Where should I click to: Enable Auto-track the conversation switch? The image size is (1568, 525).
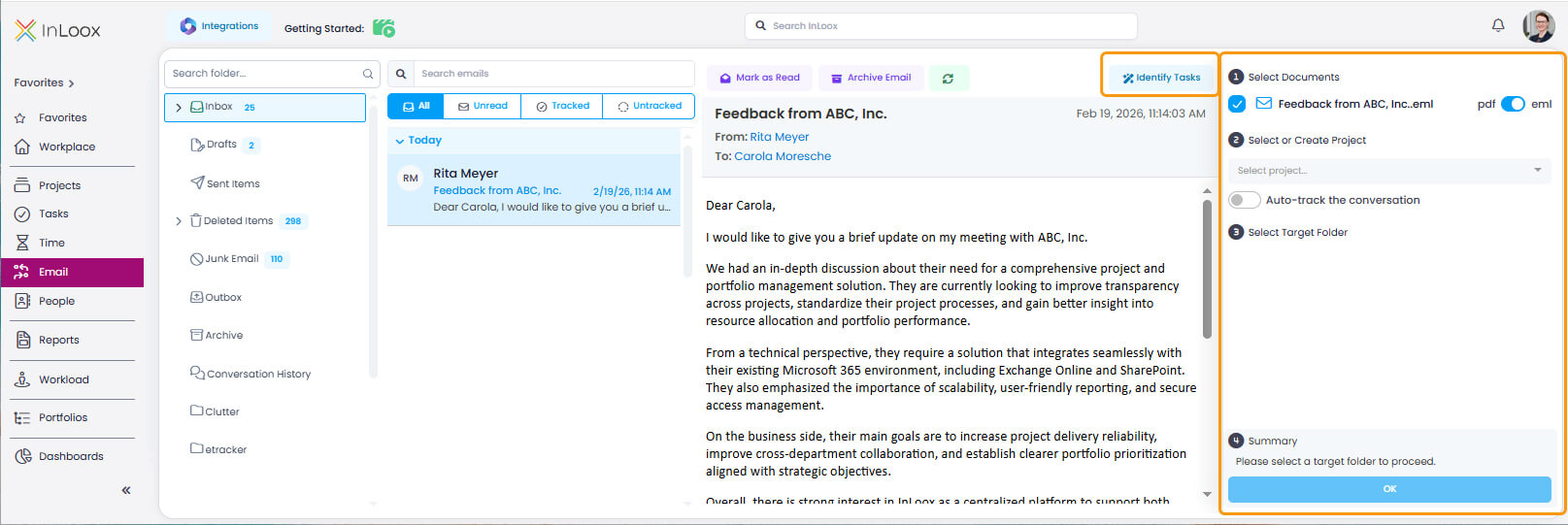1244,200
